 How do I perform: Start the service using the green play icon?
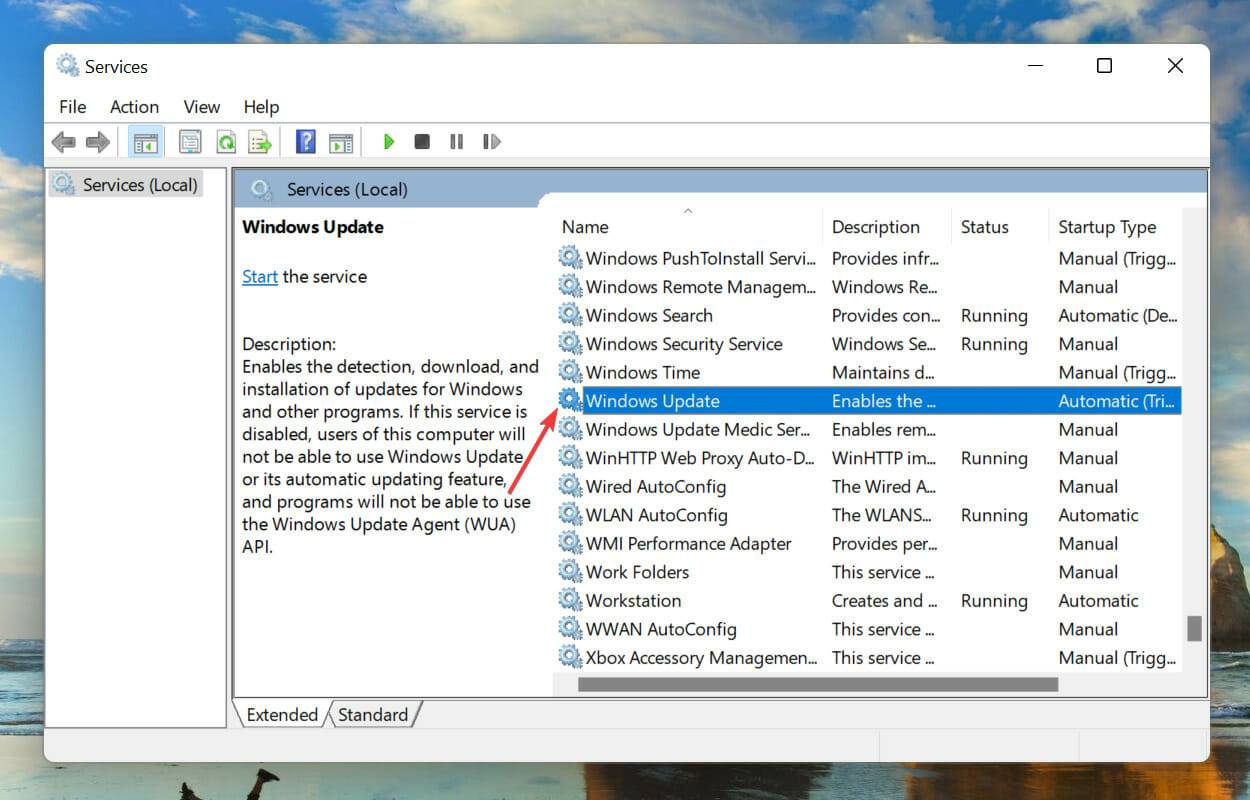[x=388, y=141]
